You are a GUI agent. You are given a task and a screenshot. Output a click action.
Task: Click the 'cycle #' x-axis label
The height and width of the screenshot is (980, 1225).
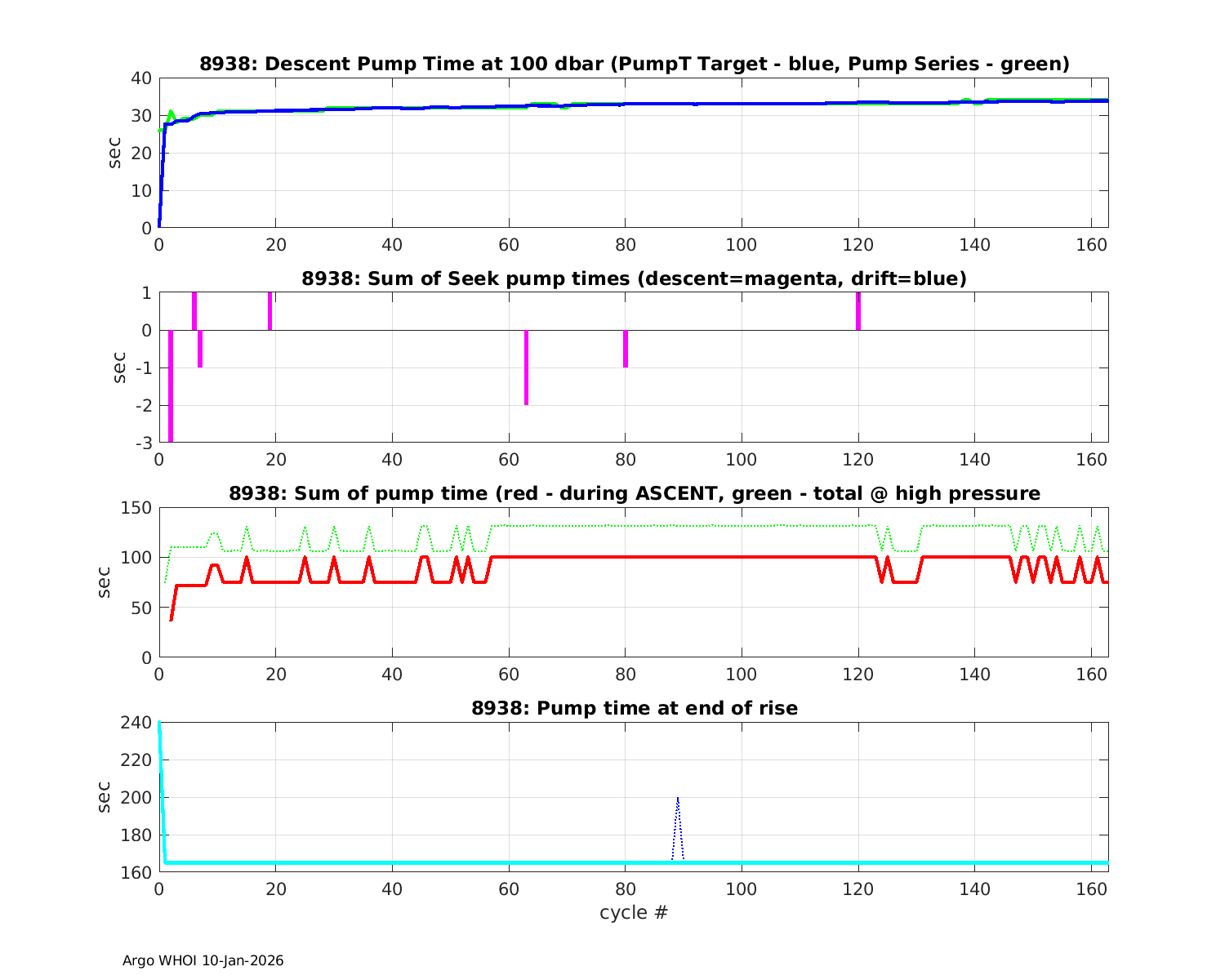coord(634,912)
